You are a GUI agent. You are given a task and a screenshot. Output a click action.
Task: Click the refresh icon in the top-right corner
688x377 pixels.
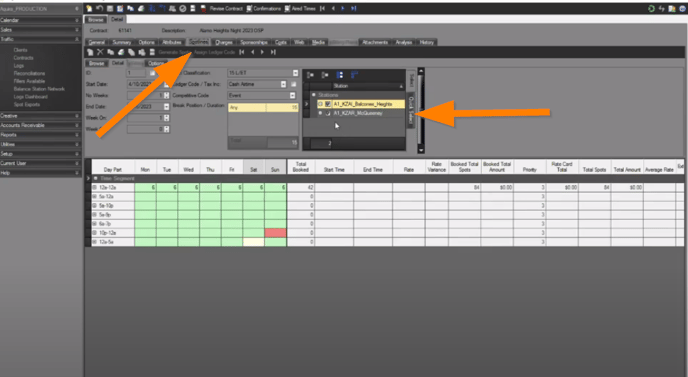652,8
